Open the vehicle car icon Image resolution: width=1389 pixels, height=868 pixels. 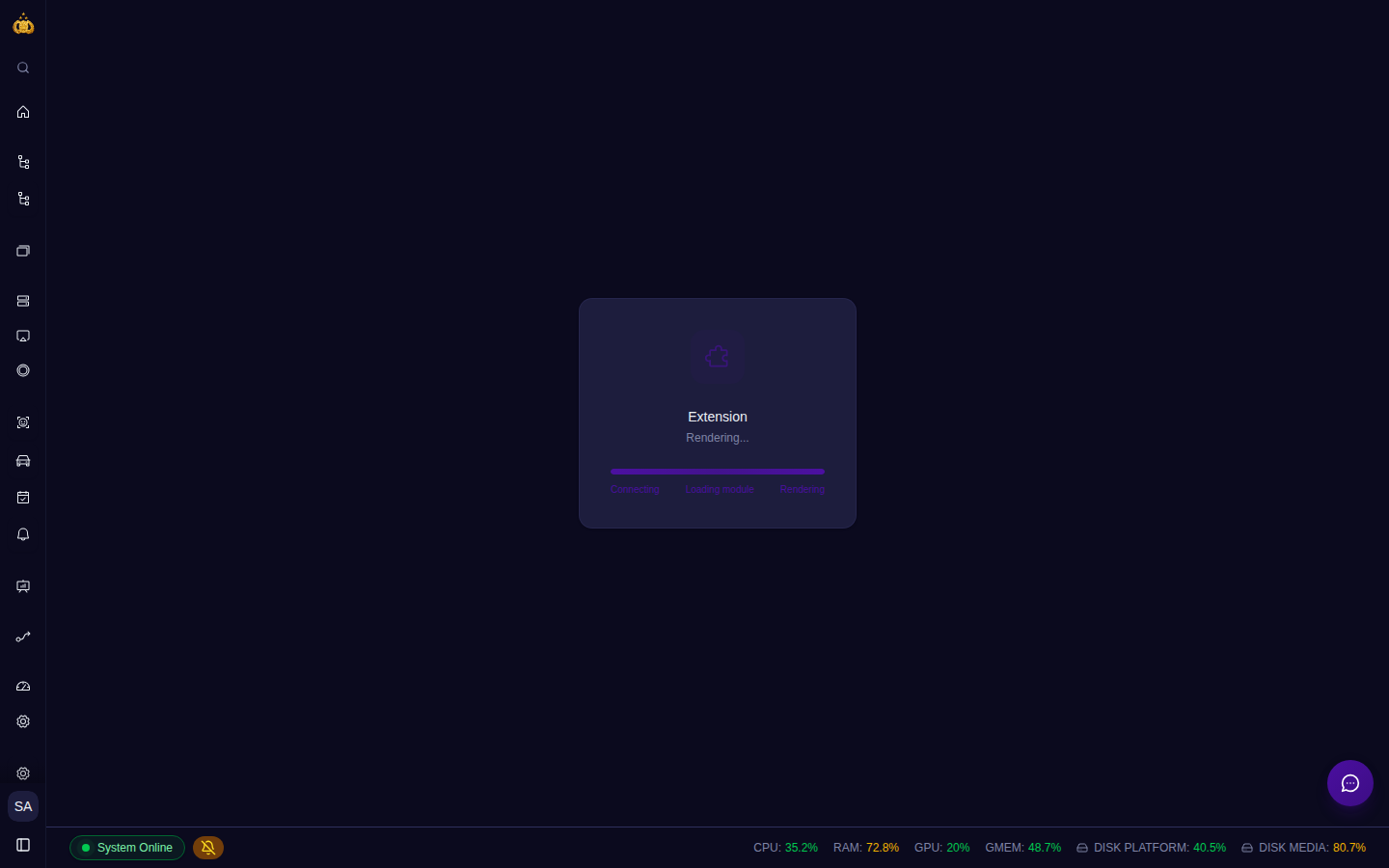coord(23,461)
